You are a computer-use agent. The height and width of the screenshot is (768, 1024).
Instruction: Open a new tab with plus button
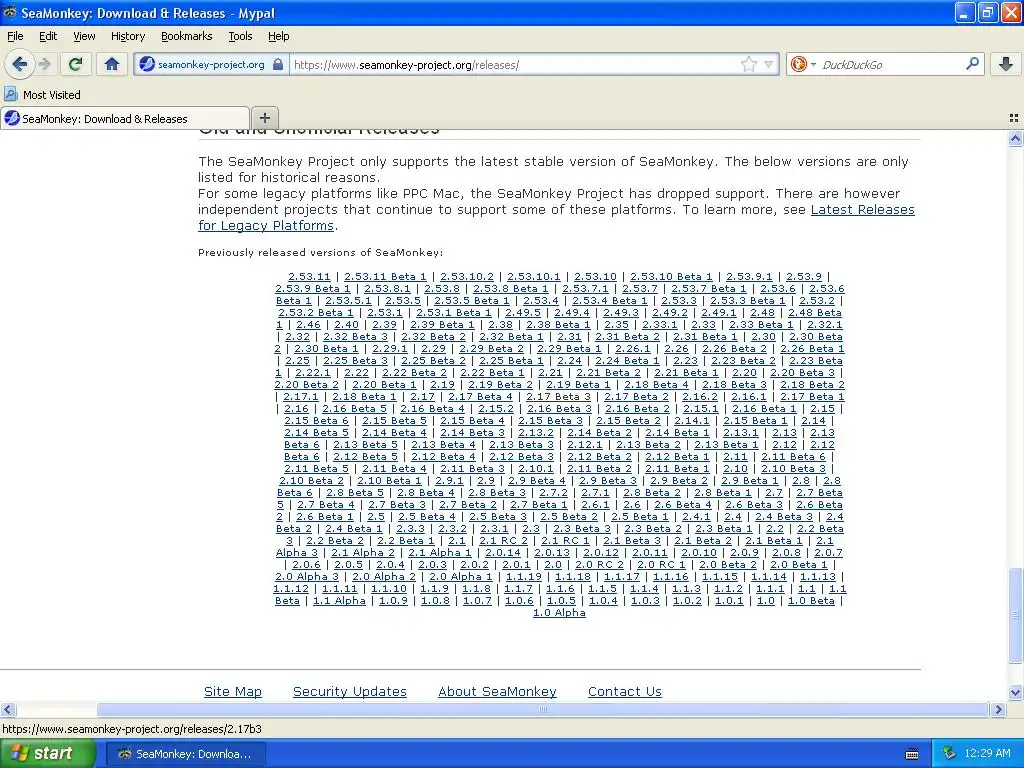pos(264,118)
